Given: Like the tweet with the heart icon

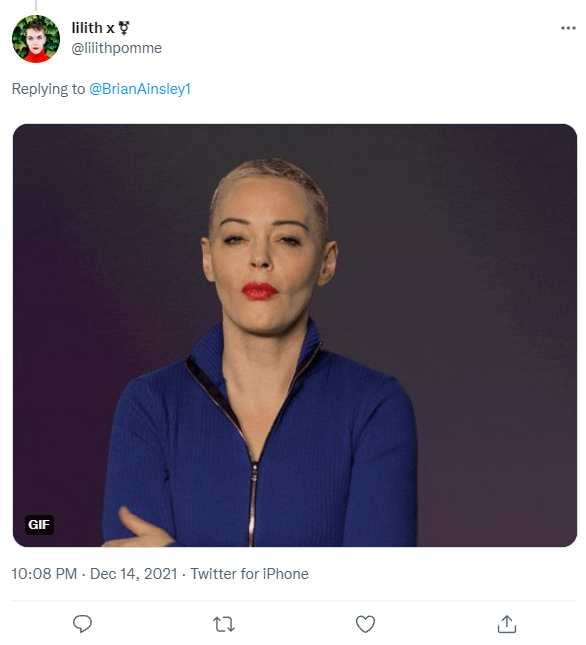Looking at the screenshot, I should pyautogui.click(x=365, y=624).
